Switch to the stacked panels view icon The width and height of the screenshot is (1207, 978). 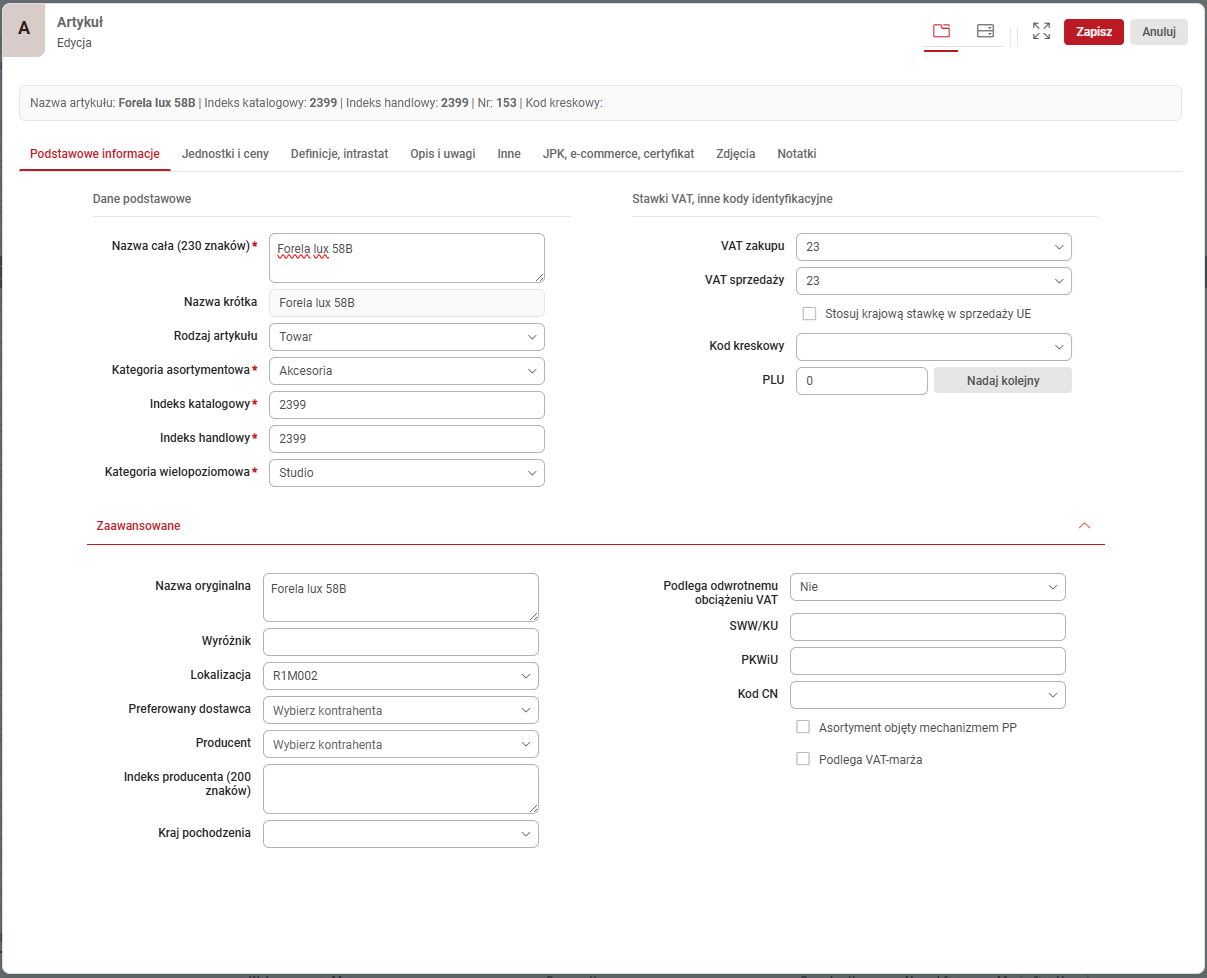point(985,31)
